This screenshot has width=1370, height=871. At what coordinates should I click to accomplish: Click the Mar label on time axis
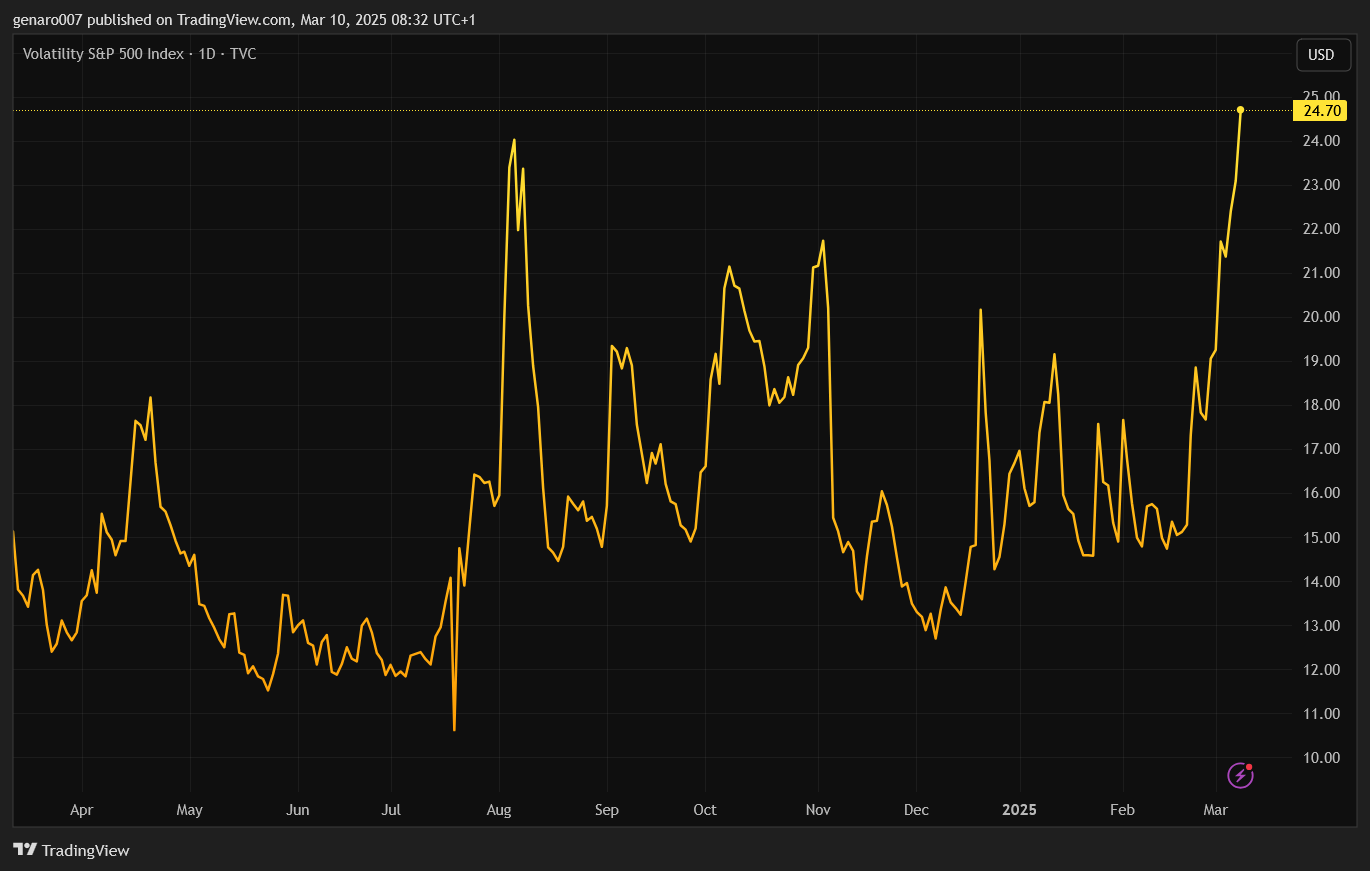(1216, 810)
